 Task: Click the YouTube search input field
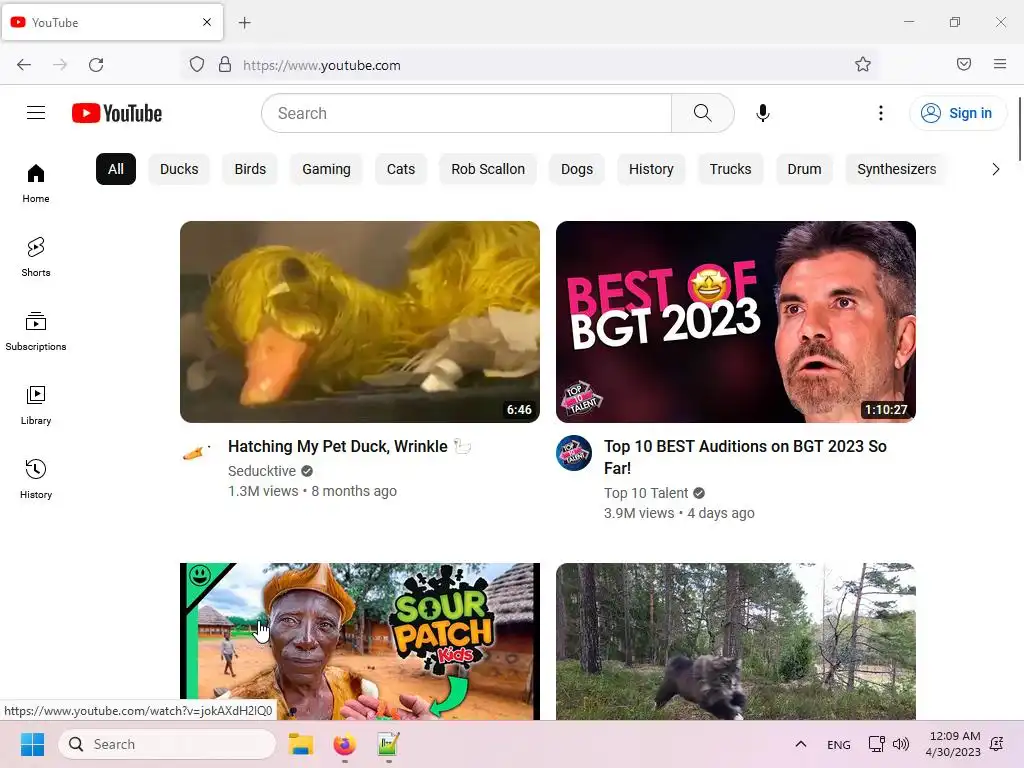coord(466,113)
